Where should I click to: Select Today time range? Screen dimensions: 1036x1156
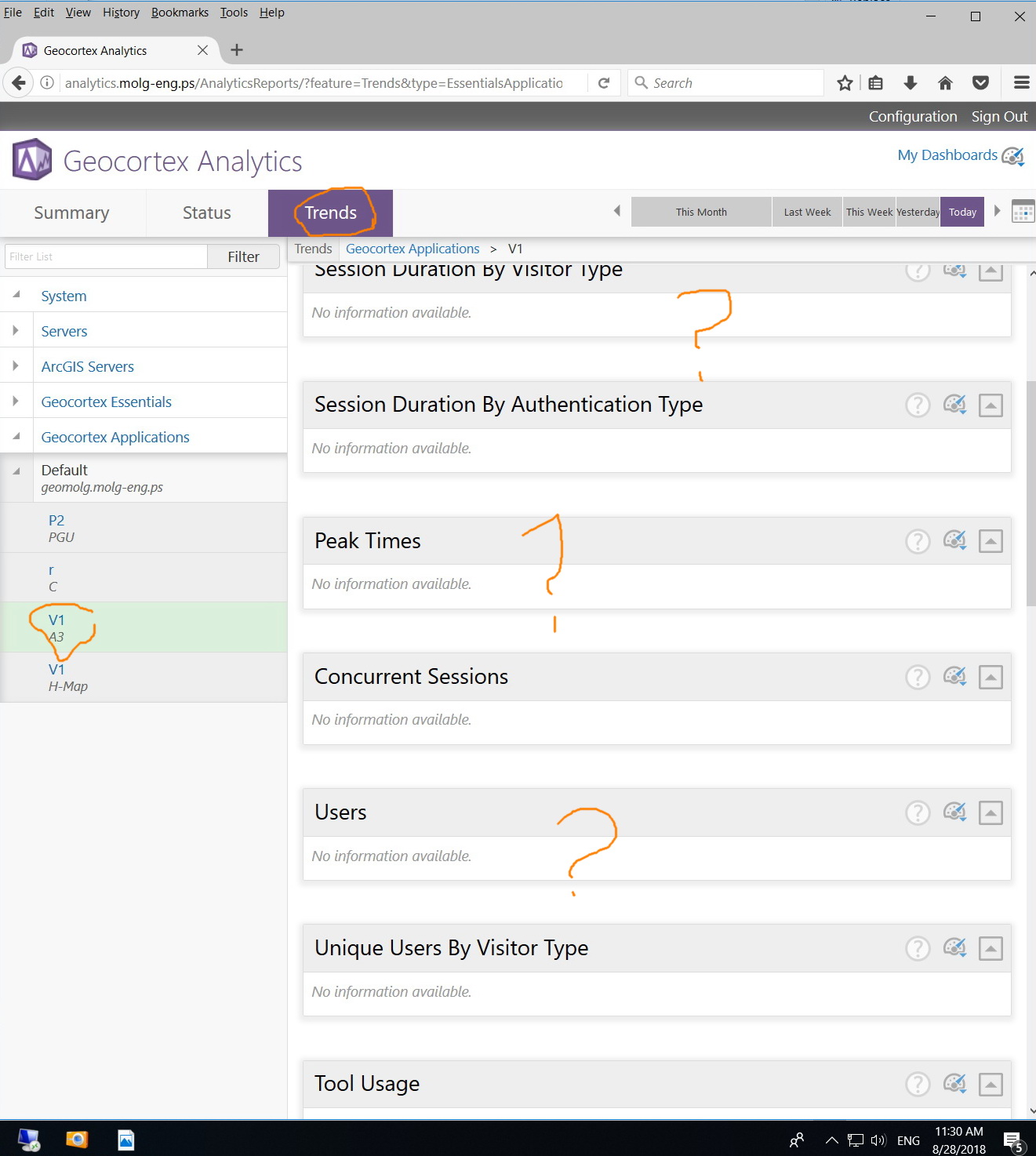tap(962, 212)
